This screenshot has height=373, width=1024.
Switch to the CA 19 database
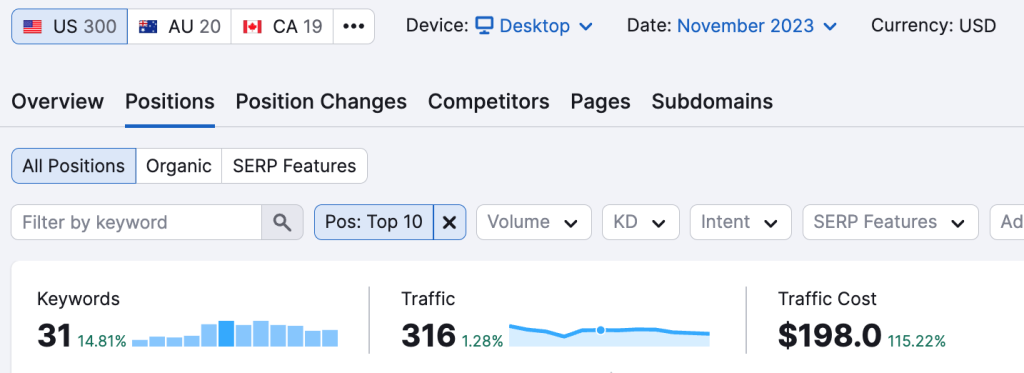pyautogui.click(x=282, y=26)
